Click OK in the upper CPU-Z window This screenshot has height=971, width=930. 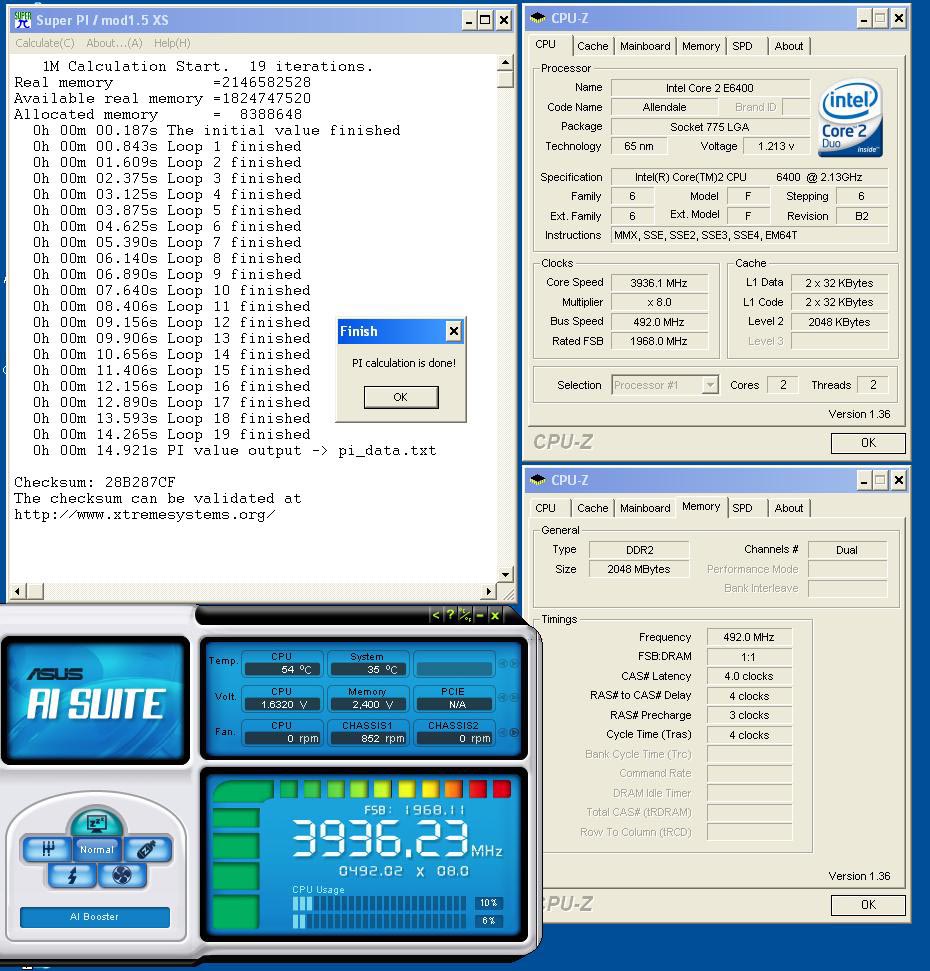tap(868, 443)
